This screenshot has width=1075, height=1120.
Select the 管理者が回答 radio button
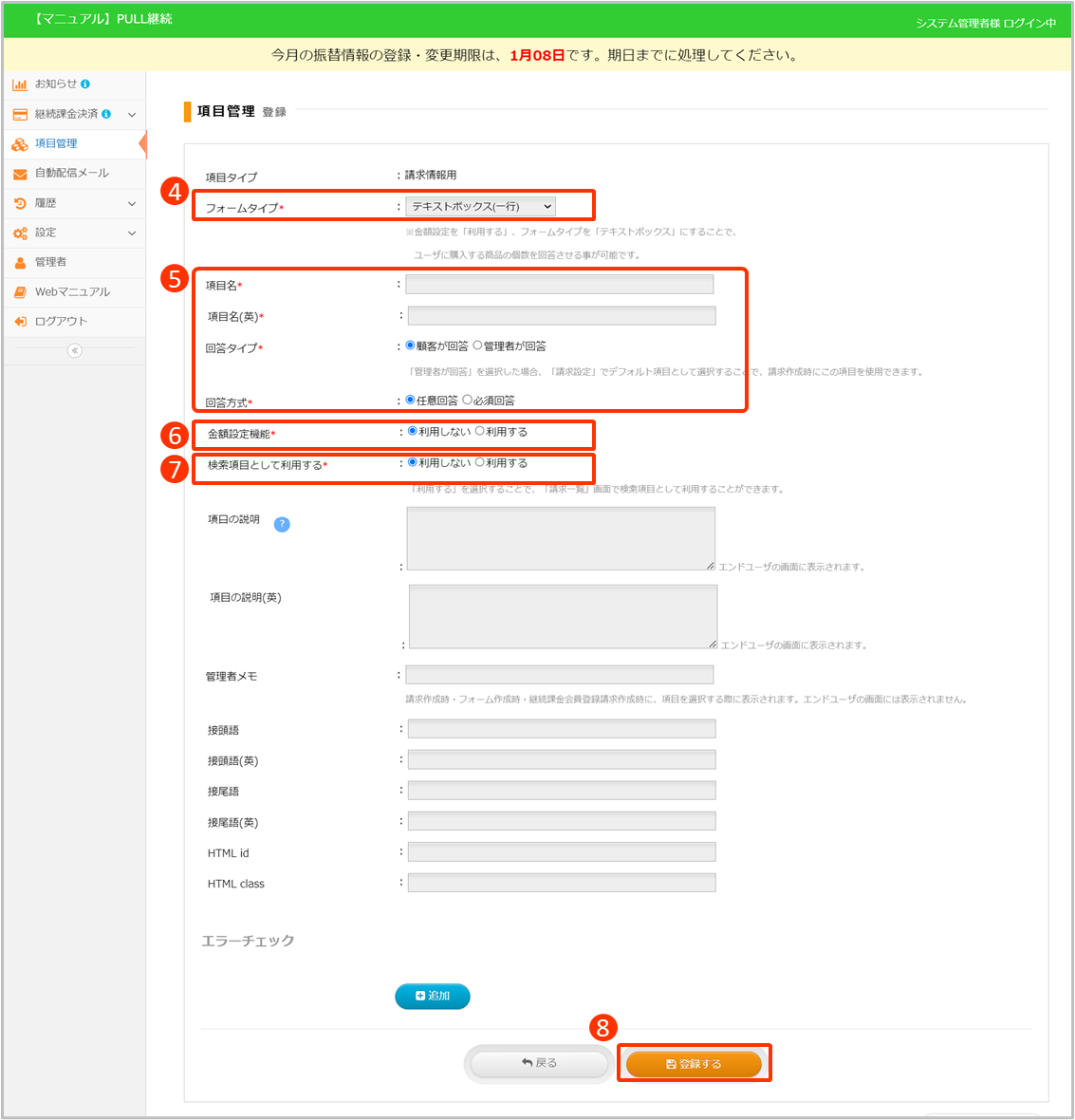coord(478,345)
